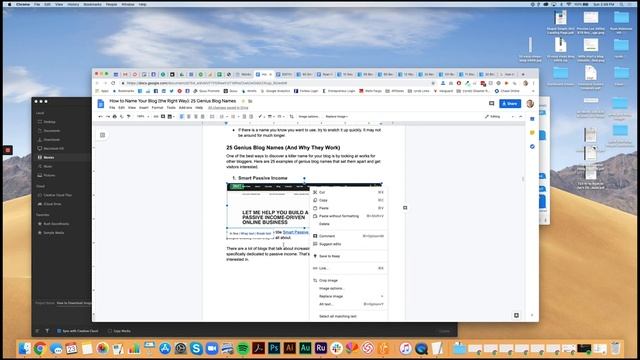
Task: Click the Chrome address bar
Action: tap(278, 83)
